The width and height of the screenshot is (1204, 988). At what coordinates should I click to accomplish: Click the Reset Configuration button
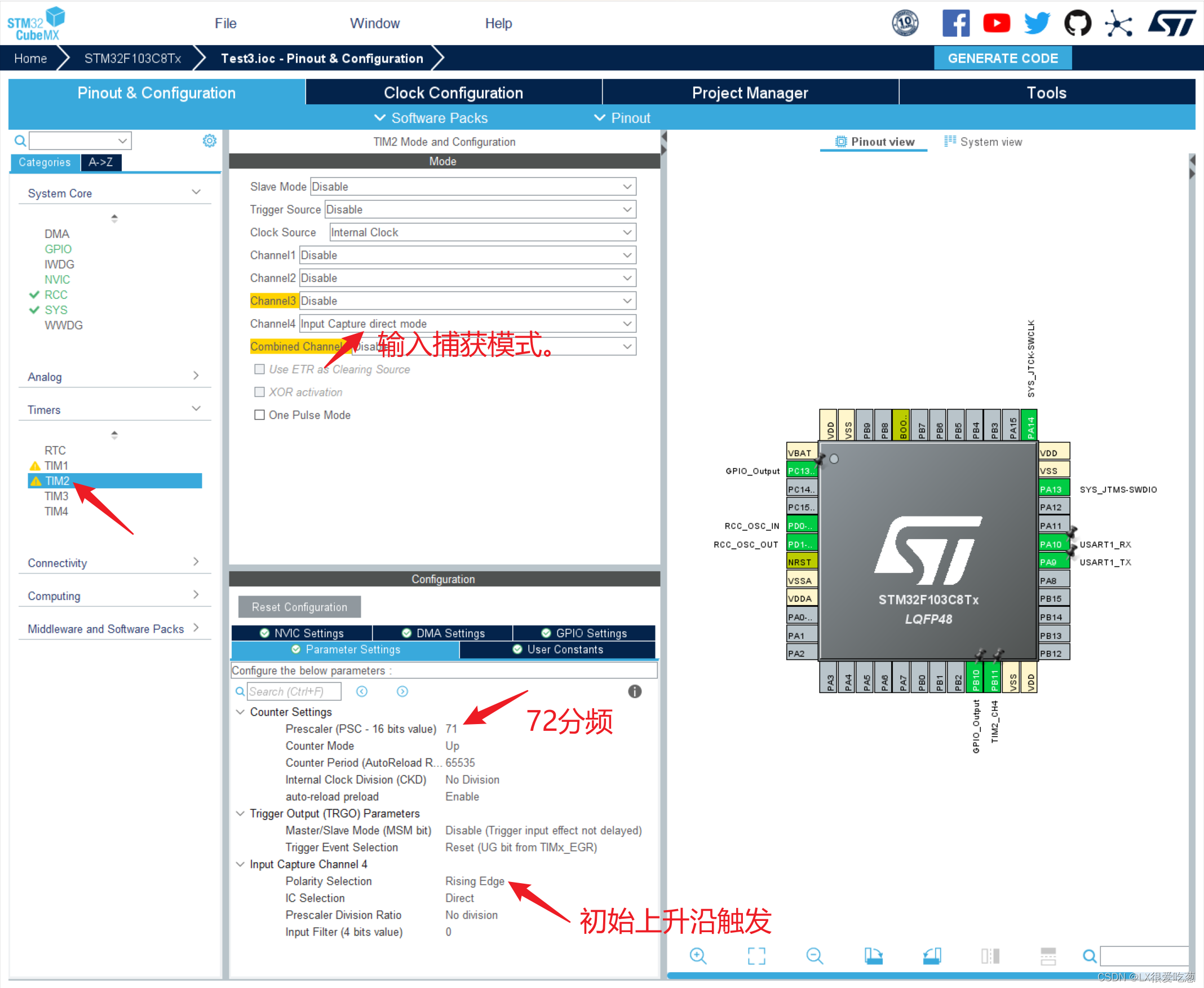click(299, 607)
